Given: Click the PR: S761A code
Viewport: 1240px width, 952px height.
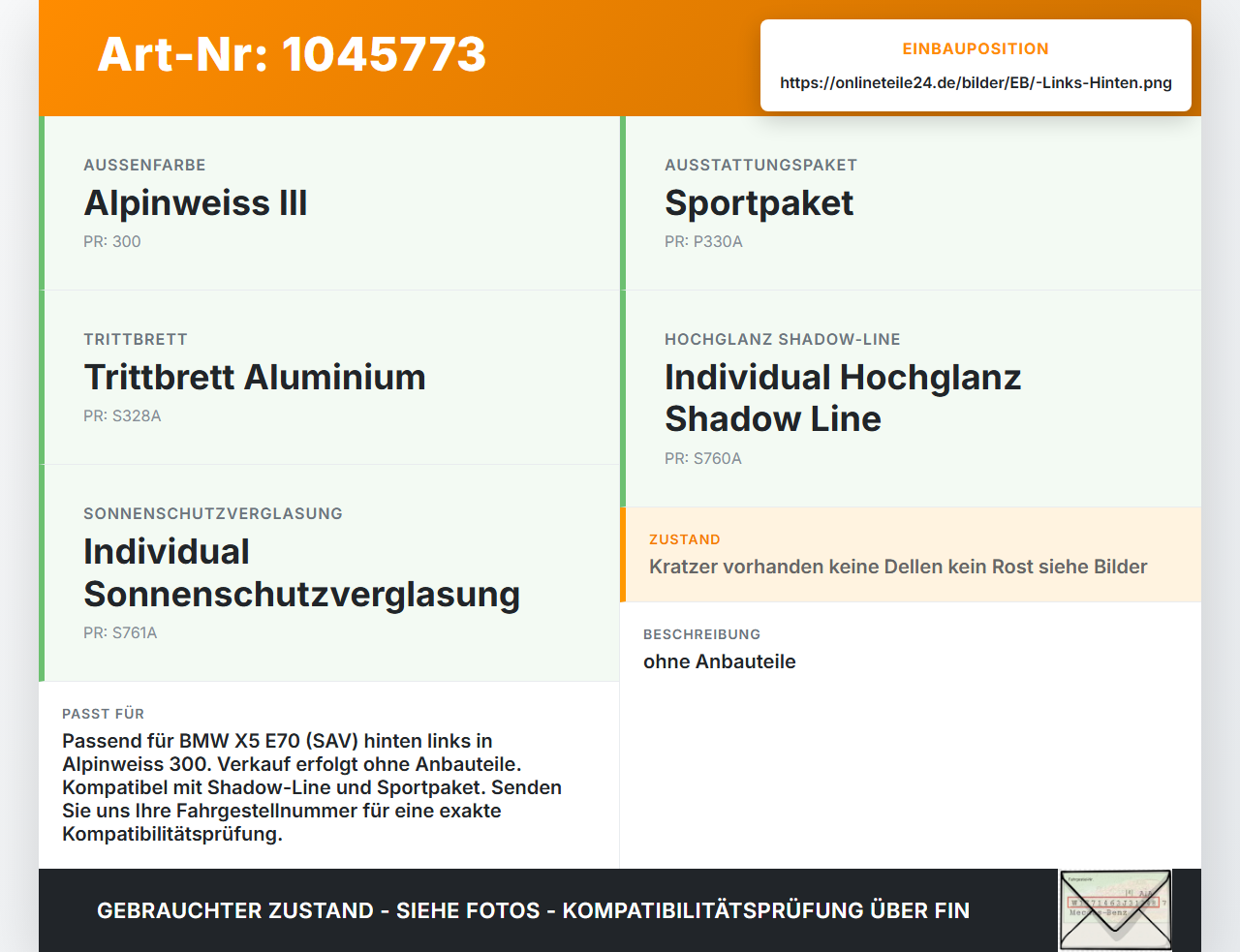Looking at the screenshot, I should pyautogui.click(x=120, y=632).
